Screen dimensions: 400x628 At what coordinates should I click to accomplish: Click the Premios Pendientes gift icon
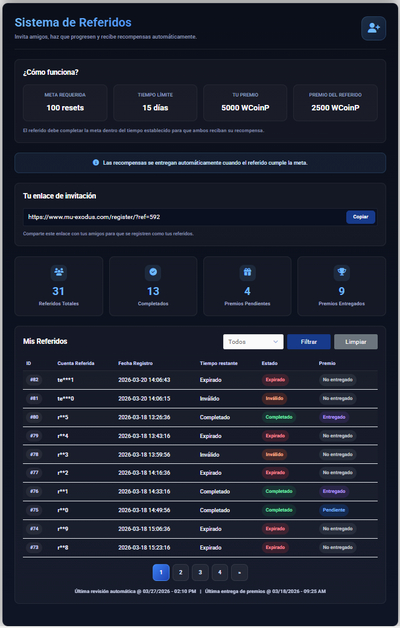247,272
